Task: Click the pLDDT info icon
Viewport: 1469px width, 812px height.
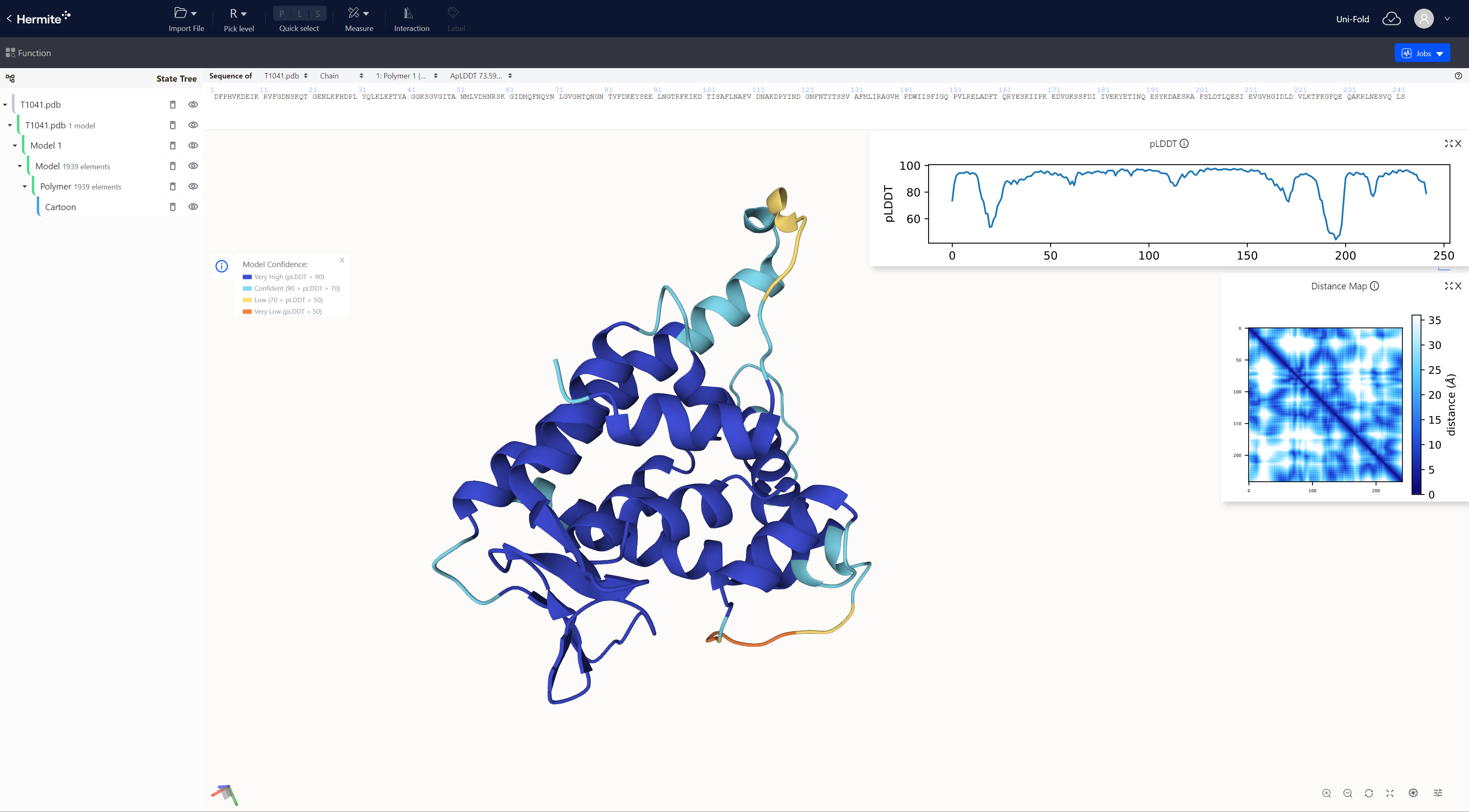Action: [1185, 144]
